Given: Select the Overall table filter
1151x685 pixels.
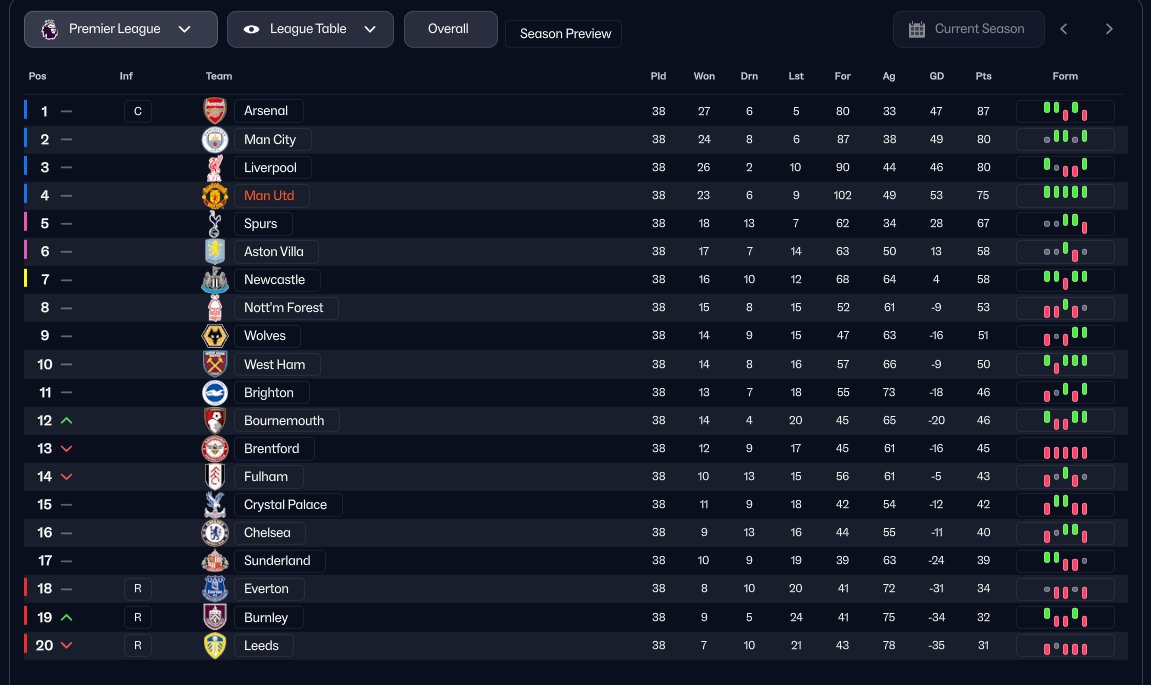Looking at the screenshot, I should (x=449, y=29).
